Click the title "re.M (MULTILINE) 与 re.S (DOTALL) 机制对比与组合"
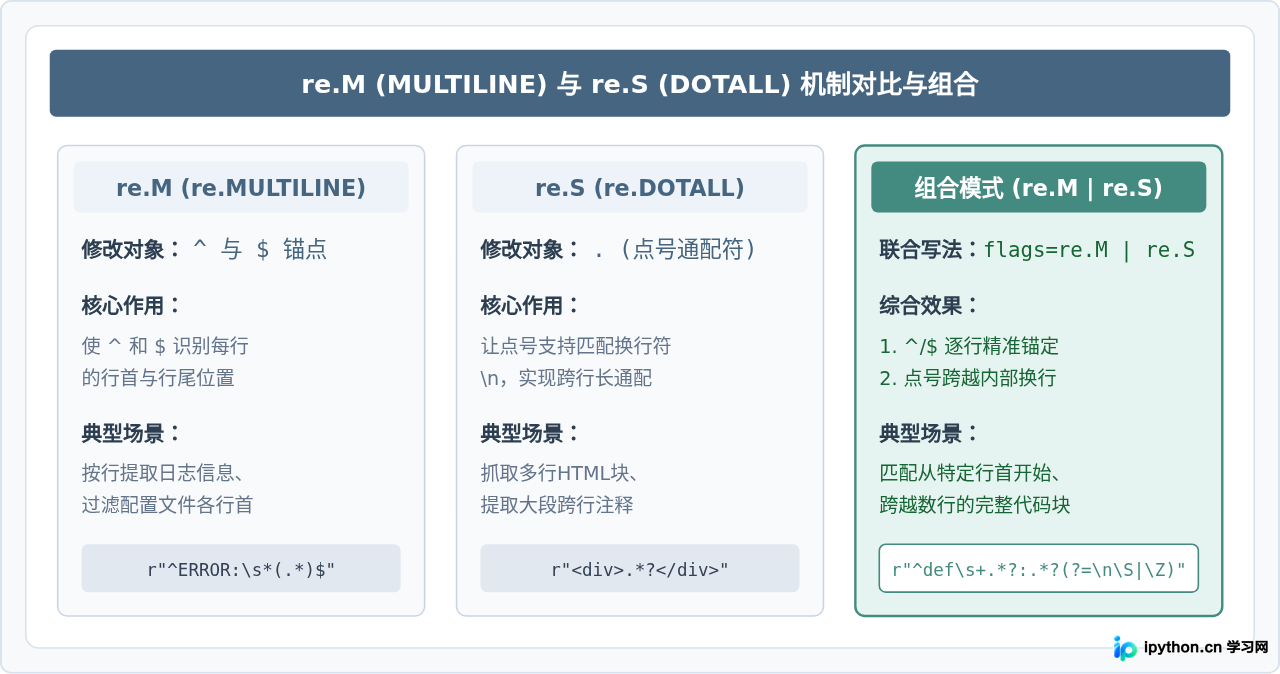Viewport: 1280px width, 674px height. [x=640, y=84]
